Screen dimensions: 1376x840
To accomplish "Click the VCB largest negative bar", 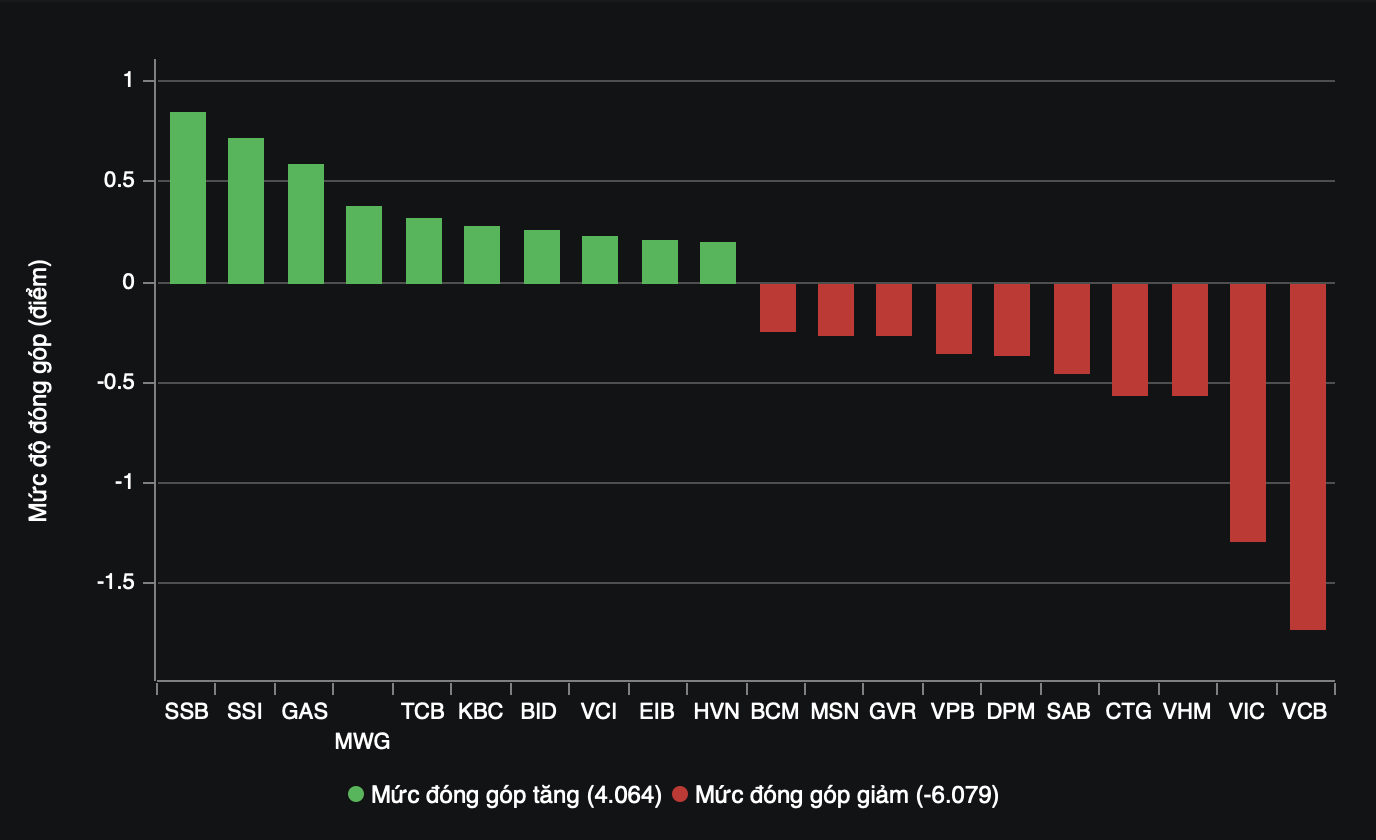I will click(1307, 456).
